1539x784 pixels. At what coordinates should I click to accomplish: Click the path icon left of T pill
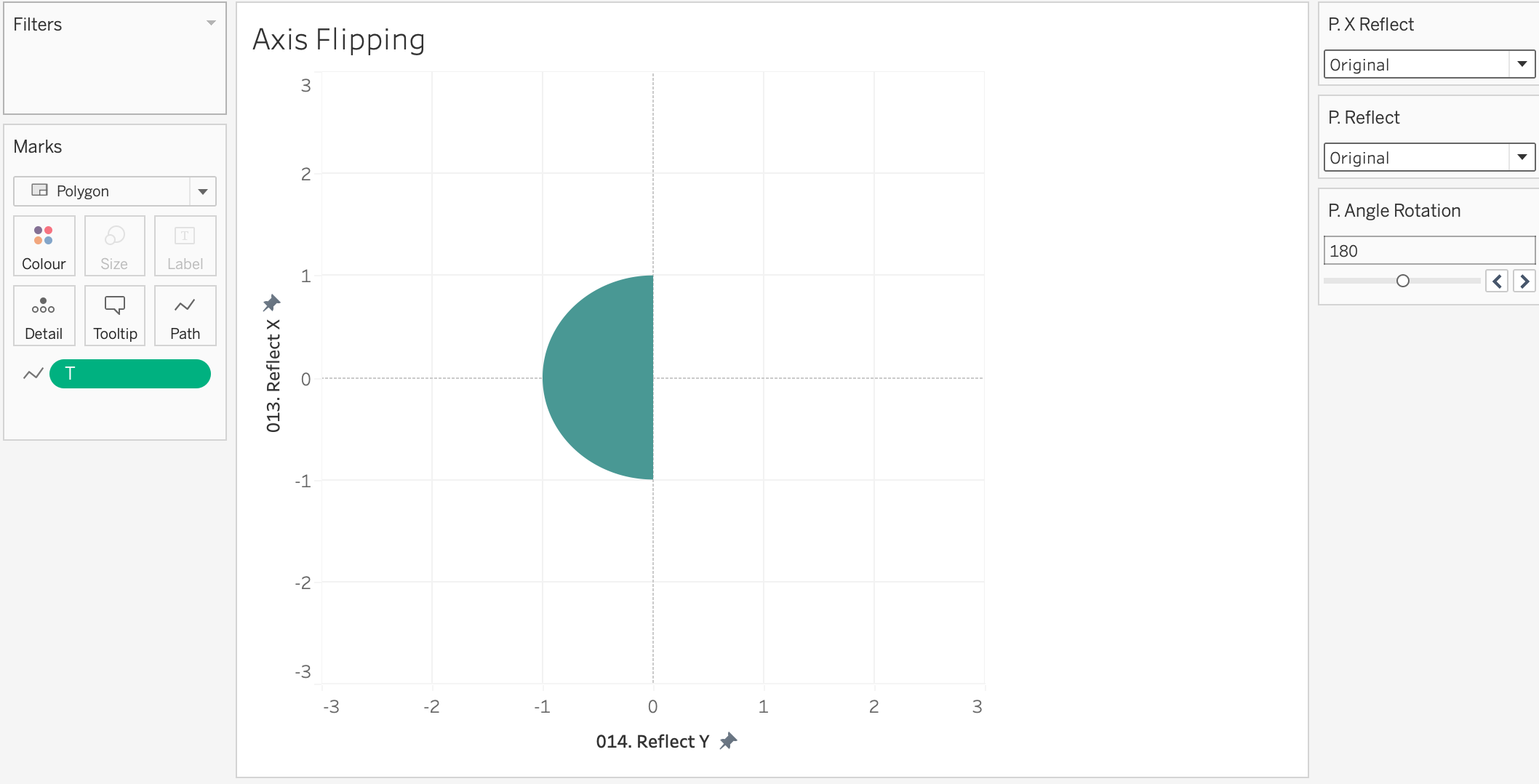point(33,374)
